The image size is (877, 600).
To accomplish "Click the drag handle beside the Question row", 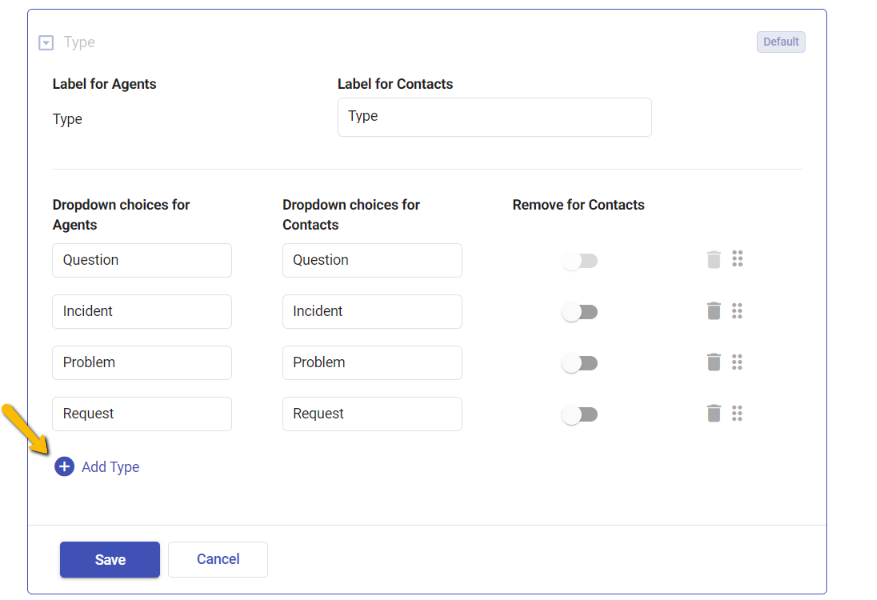I will (738, 259).
